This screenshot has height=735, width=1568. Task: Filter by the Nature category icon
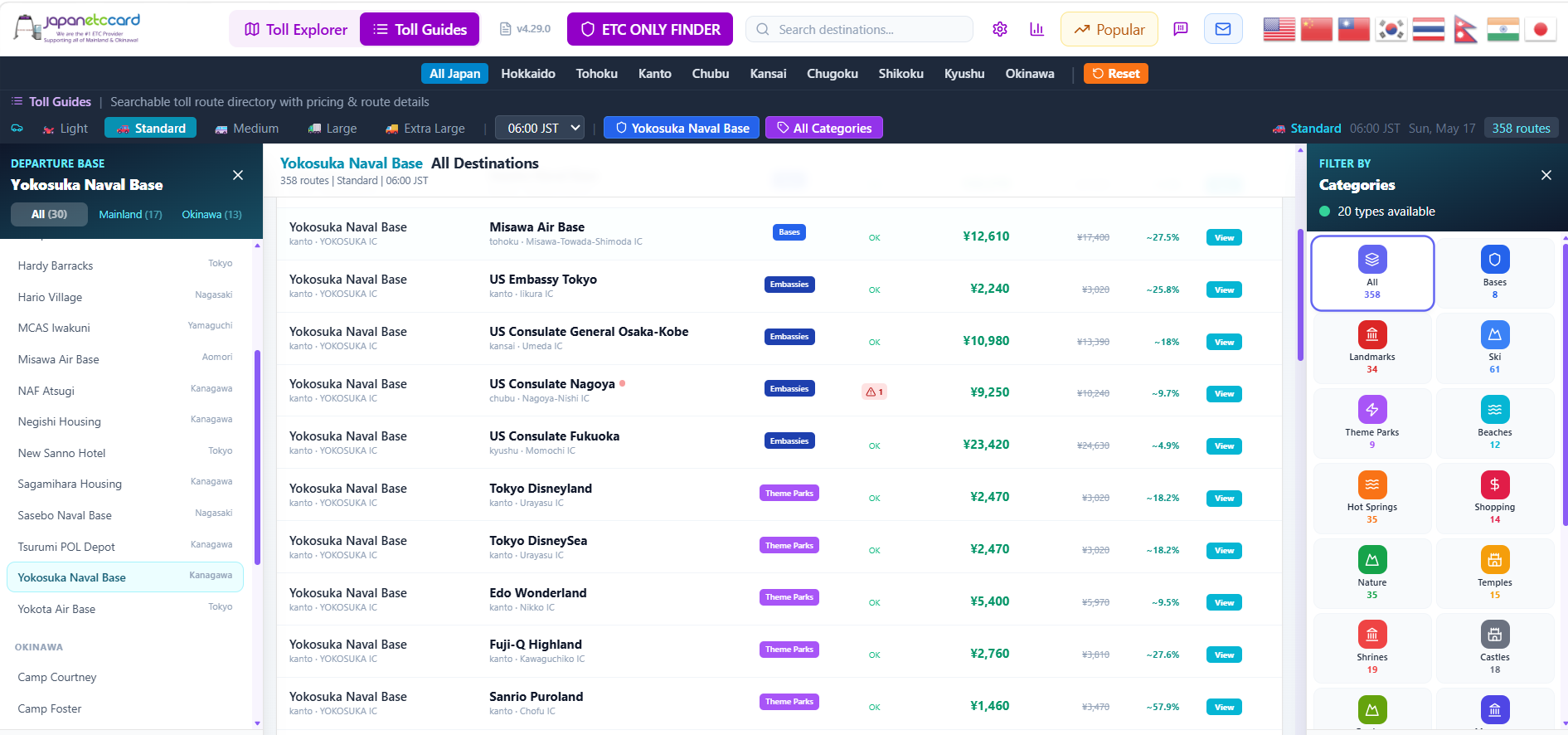pyautogui.click(x=1372, y=560)
